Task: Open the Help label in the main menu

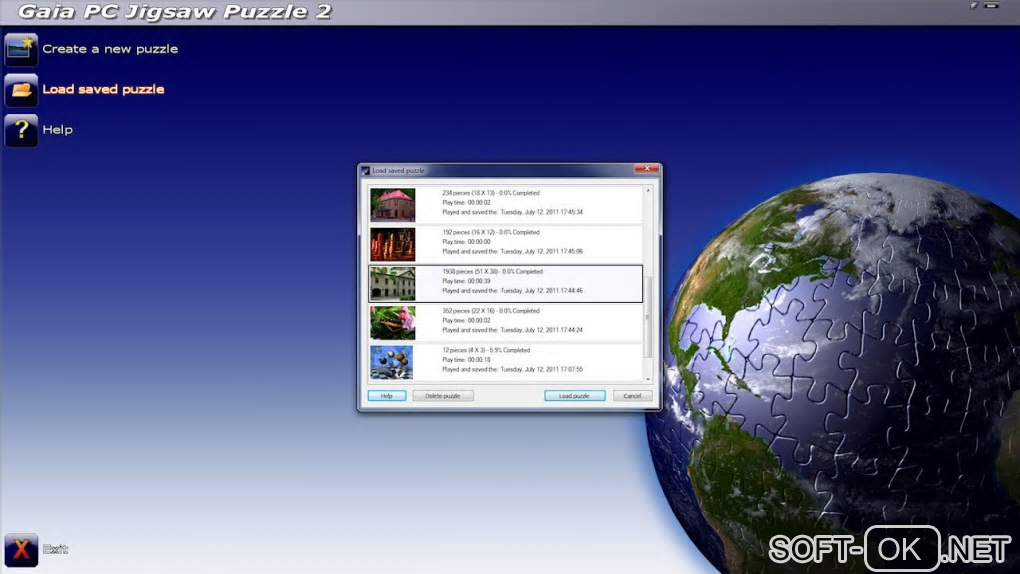Action: pyautogui.click(x=57, y=130)
